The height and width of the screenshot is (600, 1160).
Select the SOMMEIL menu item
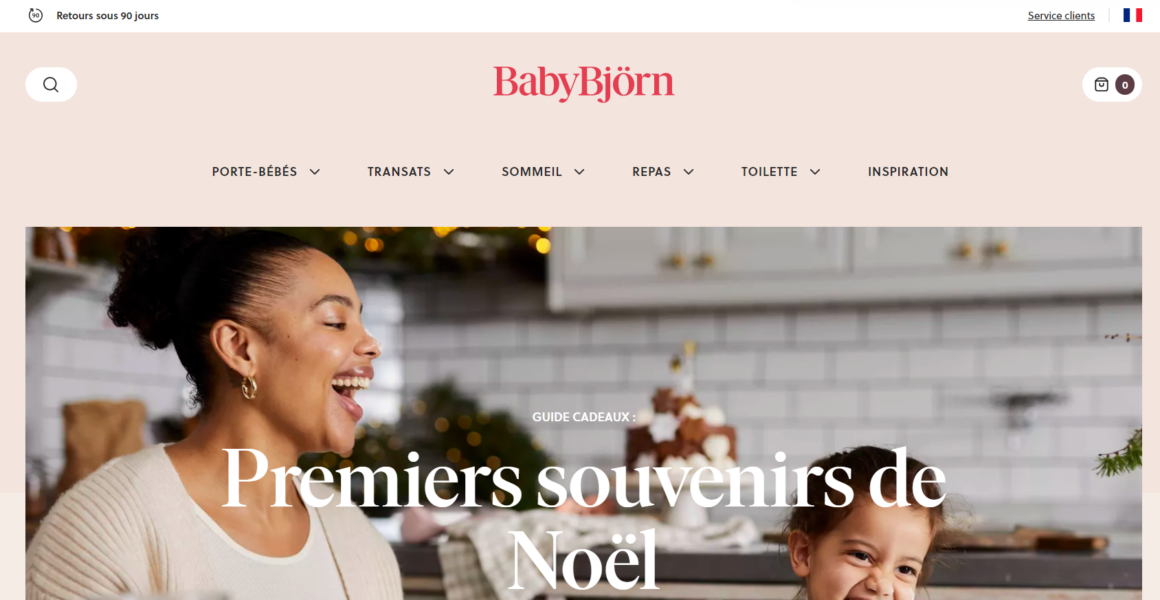coord(532,172)
